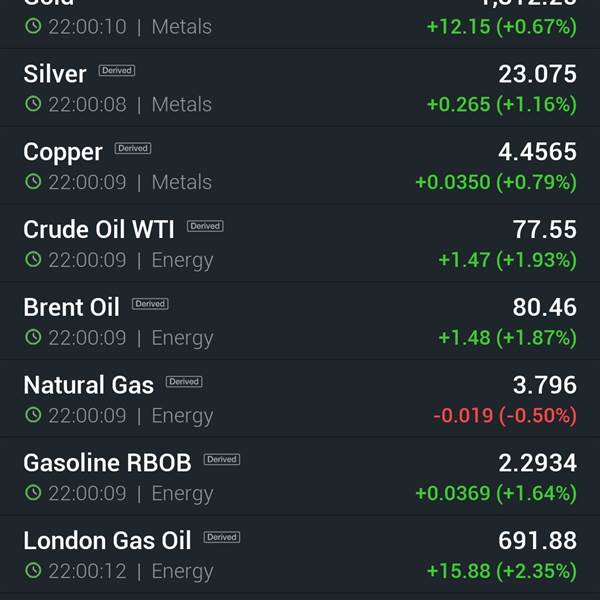Tap the clock icon in Silver row
This screenshot has height=600, width=600.
point(33,104)
